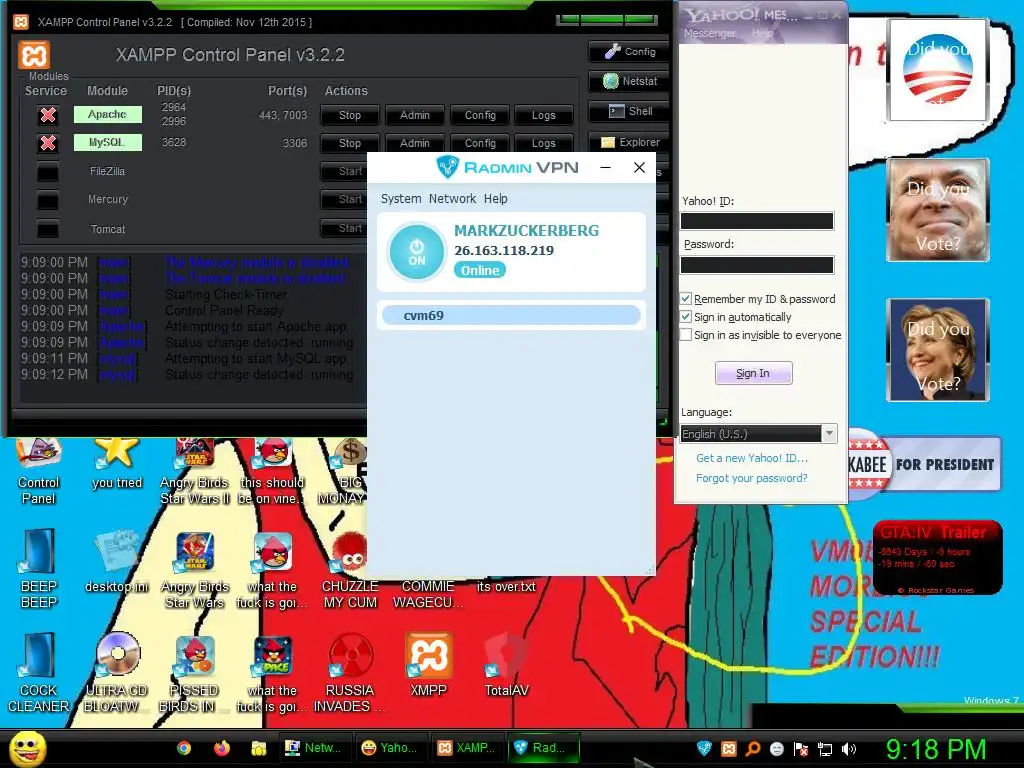Check Sign in as invisible to everyone
1024x768 pixels.
(686, 335)
